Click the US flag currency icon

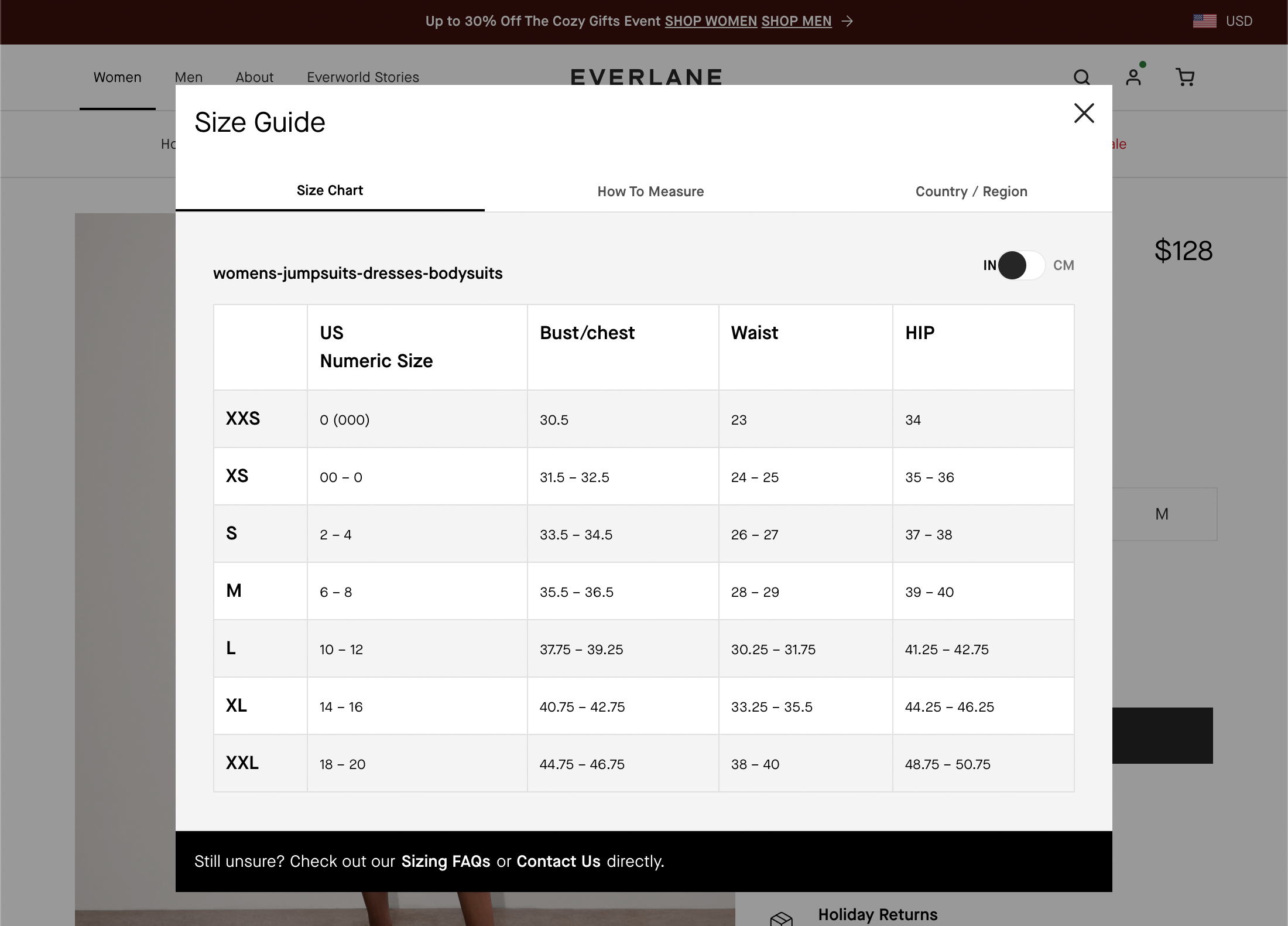(x=1204, y=20)
